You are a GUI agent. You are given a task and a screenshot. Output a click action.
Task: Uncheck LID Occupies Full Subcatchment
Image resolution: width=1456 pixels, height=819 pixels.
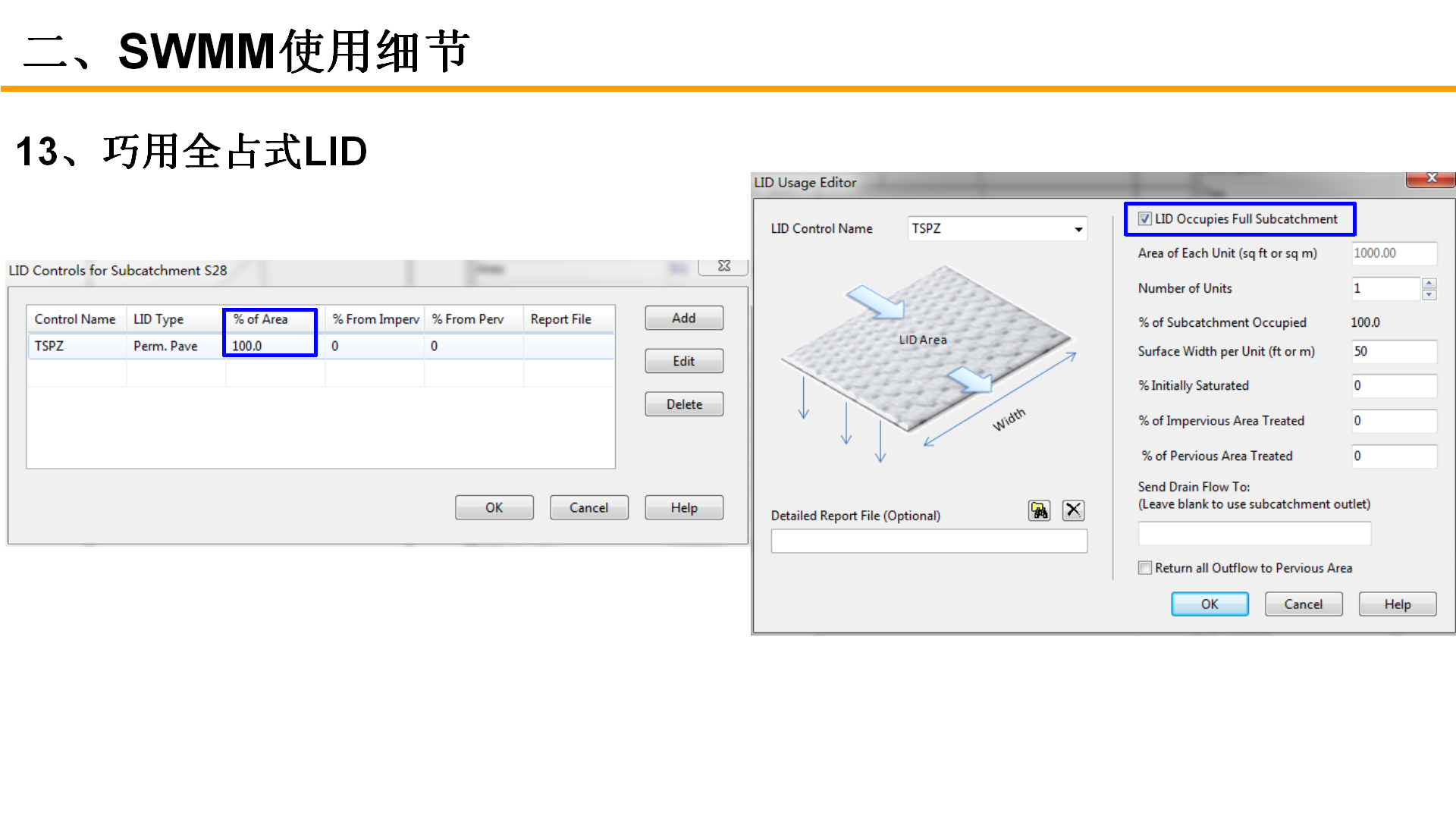1145,219
